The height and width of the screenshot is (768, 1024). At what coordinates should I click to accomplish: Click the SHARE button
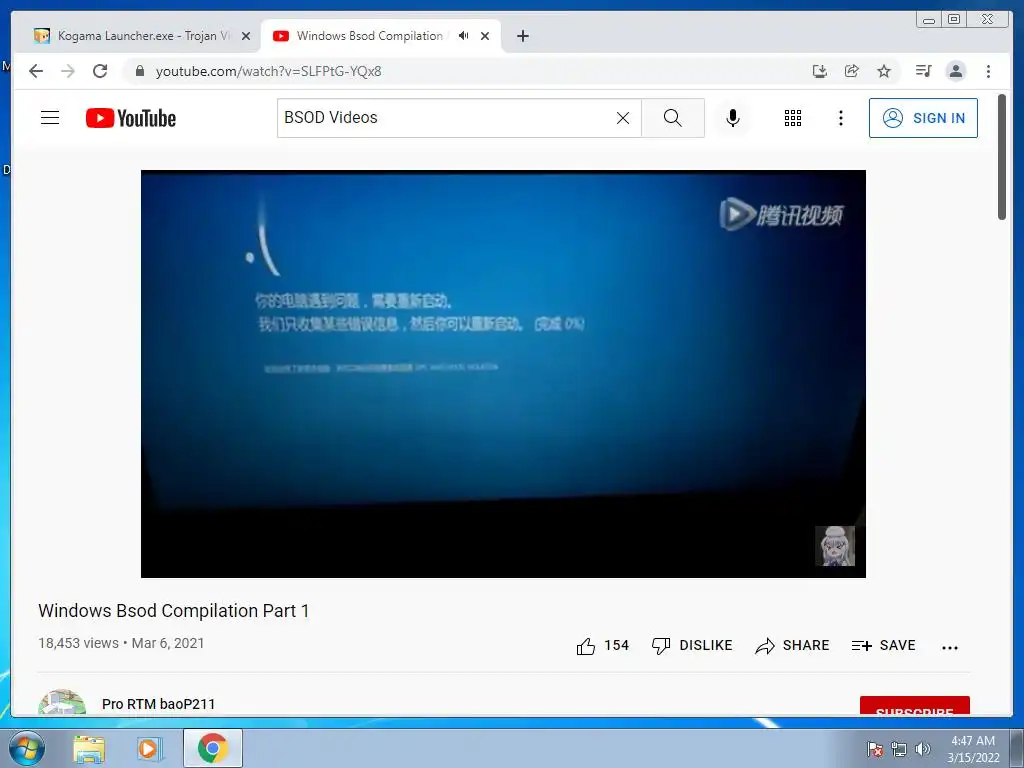pos(792,646)
